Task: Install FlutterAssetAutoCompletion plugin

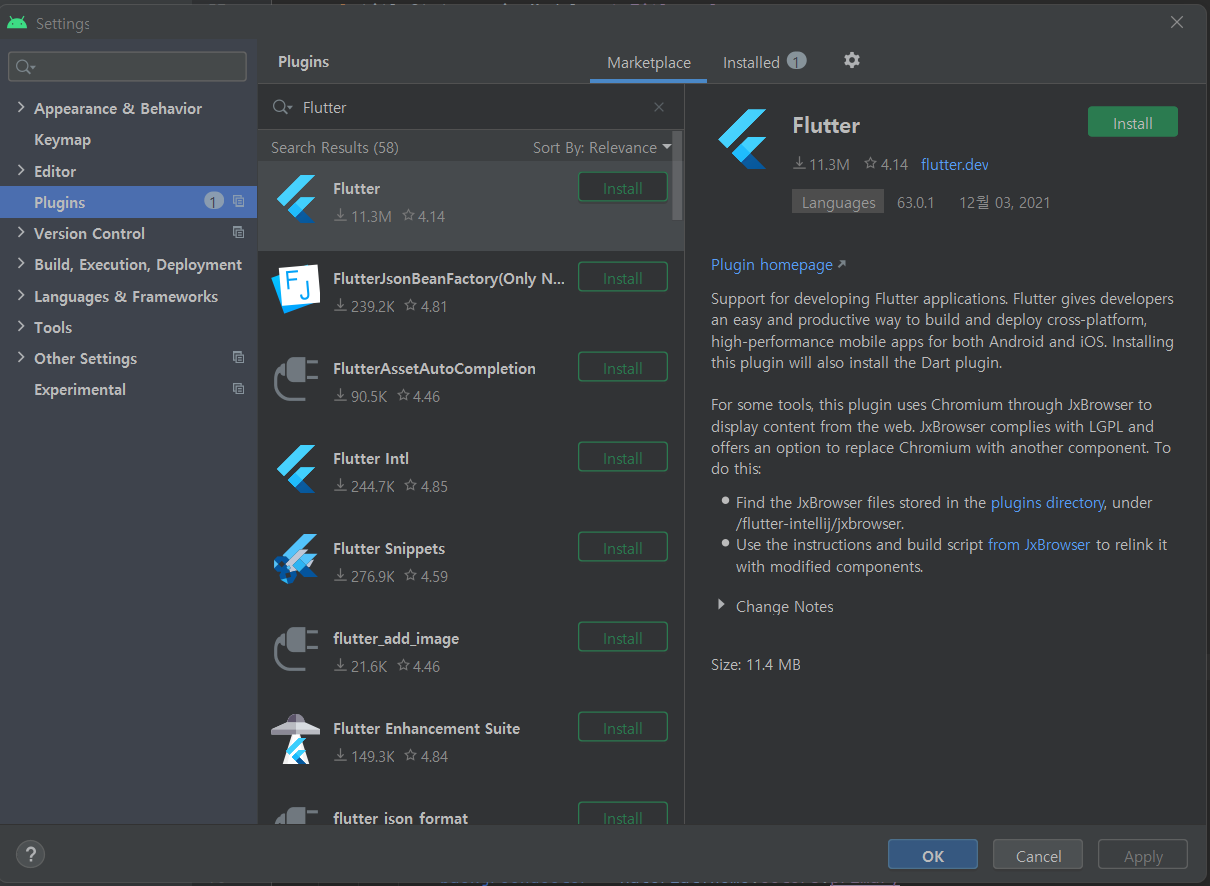Action: point(623,368)
